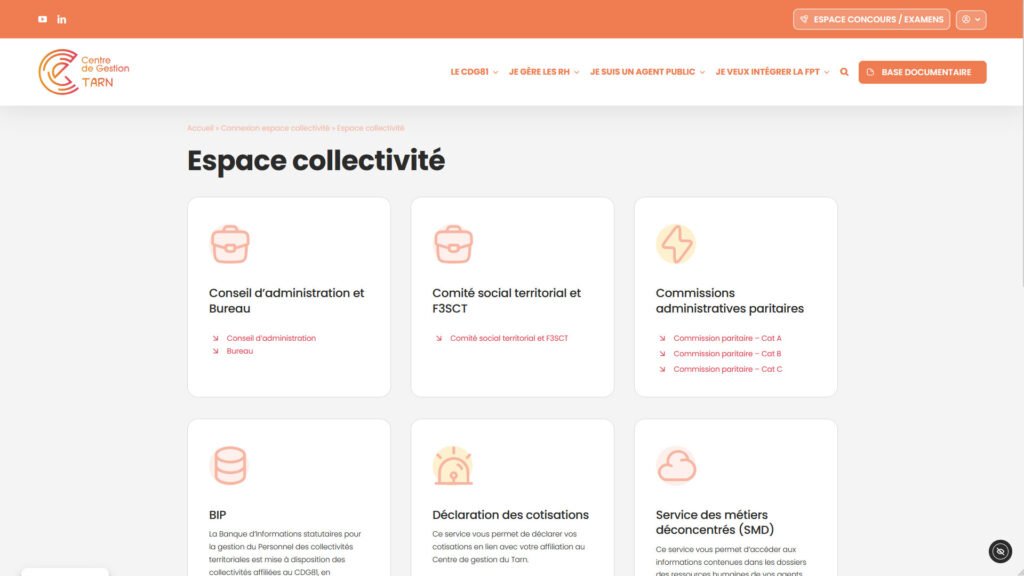Expand the LE CDG81 menu

(x=474, y=72)
